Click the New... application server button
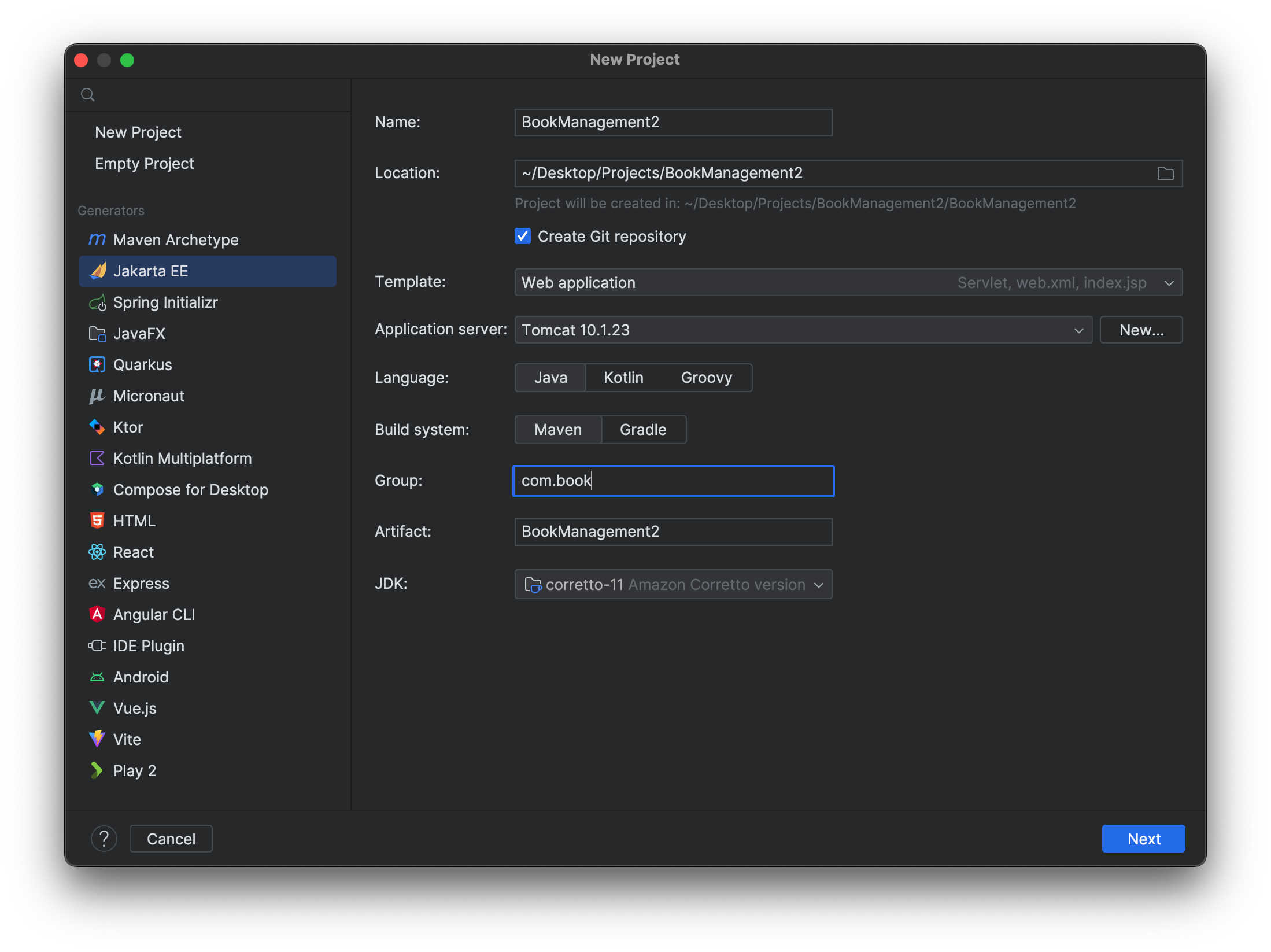 pos(1141,331)
